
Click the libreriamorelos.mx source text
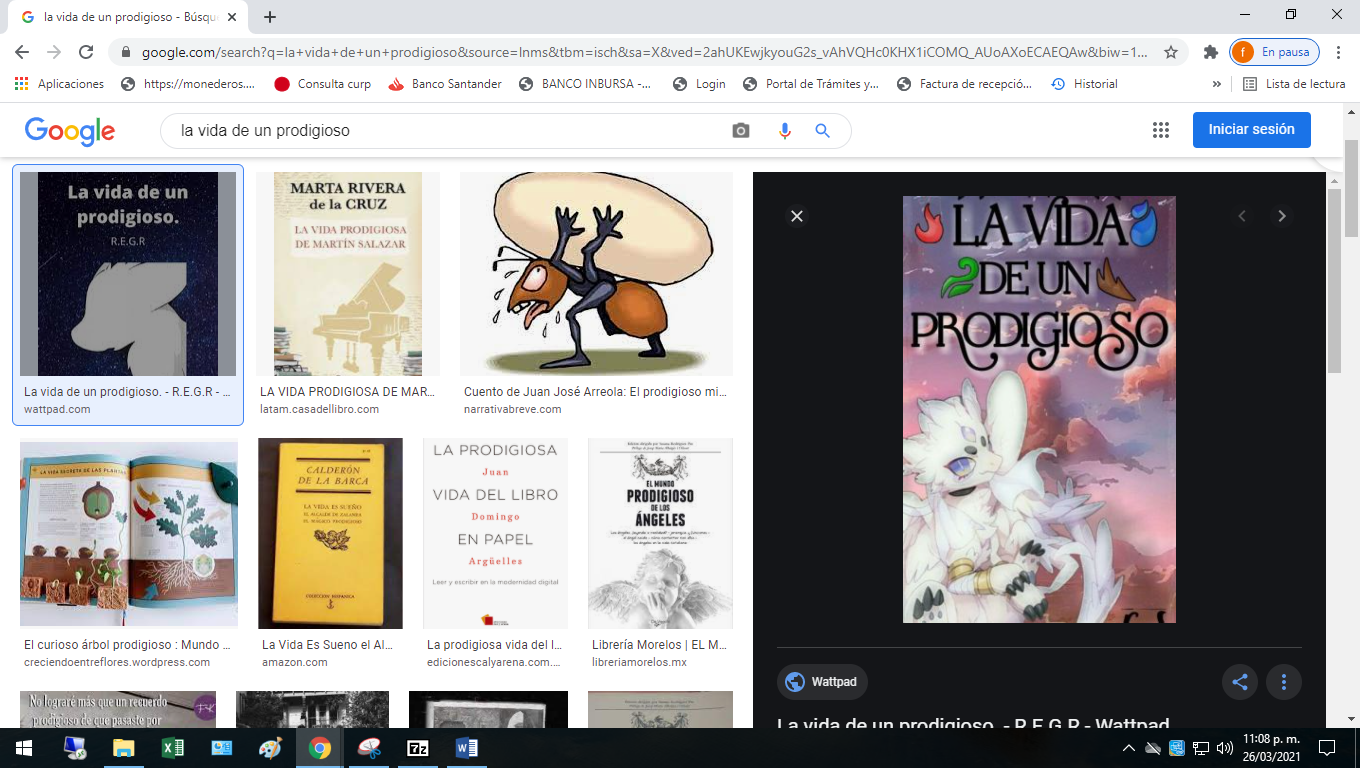[x=639, y=662]
